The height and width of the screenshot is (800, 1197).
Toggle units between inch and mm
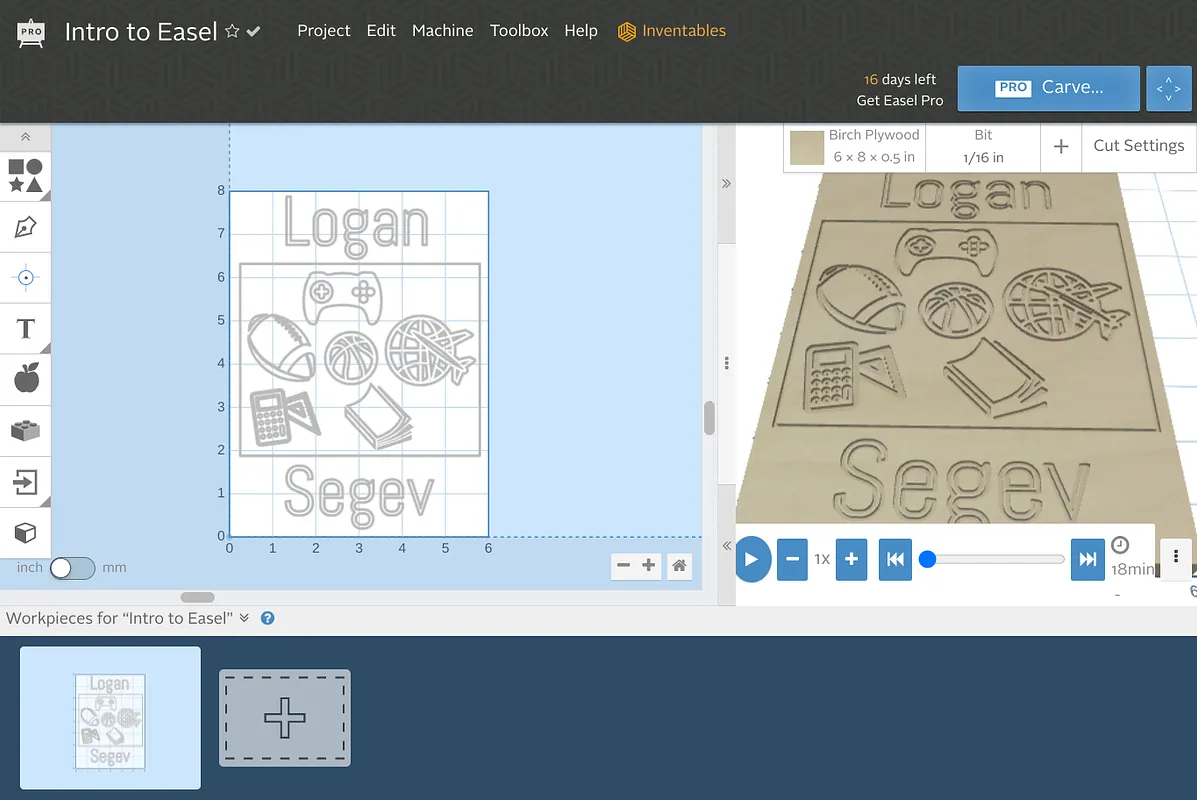[x=72, y=568]
